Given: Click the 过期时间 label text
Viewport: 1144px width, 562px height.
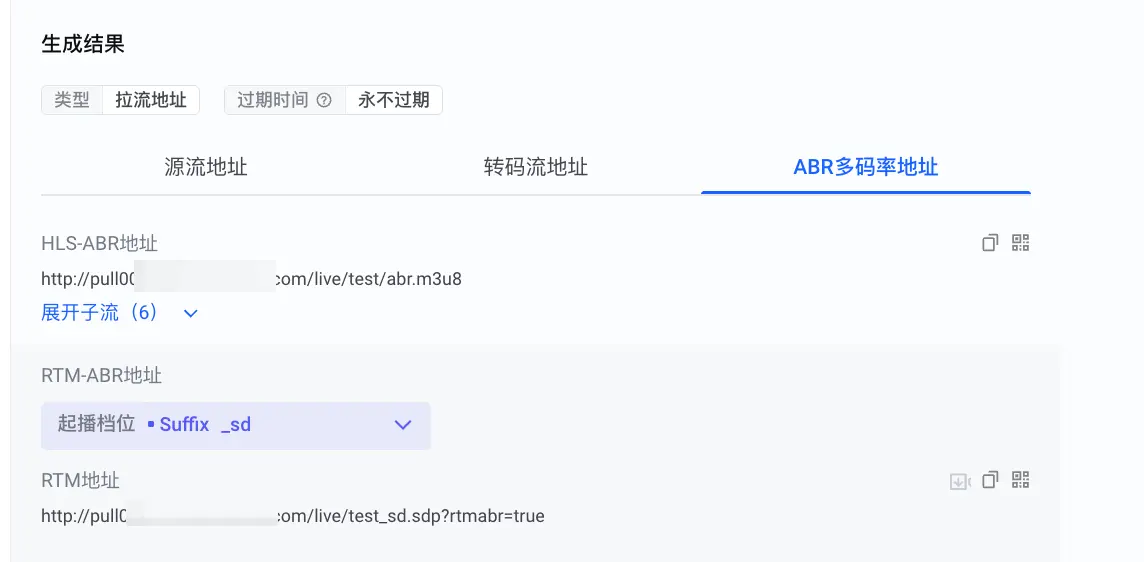Looking at the screenshot, I should coord(273,100).
